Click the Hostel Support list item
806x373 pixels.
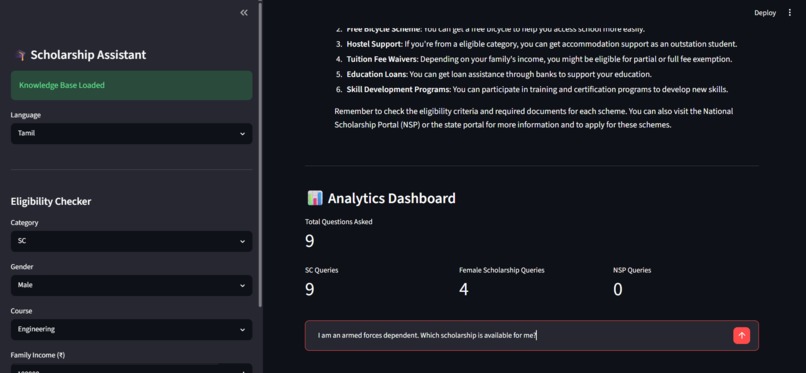coord(536,44)
